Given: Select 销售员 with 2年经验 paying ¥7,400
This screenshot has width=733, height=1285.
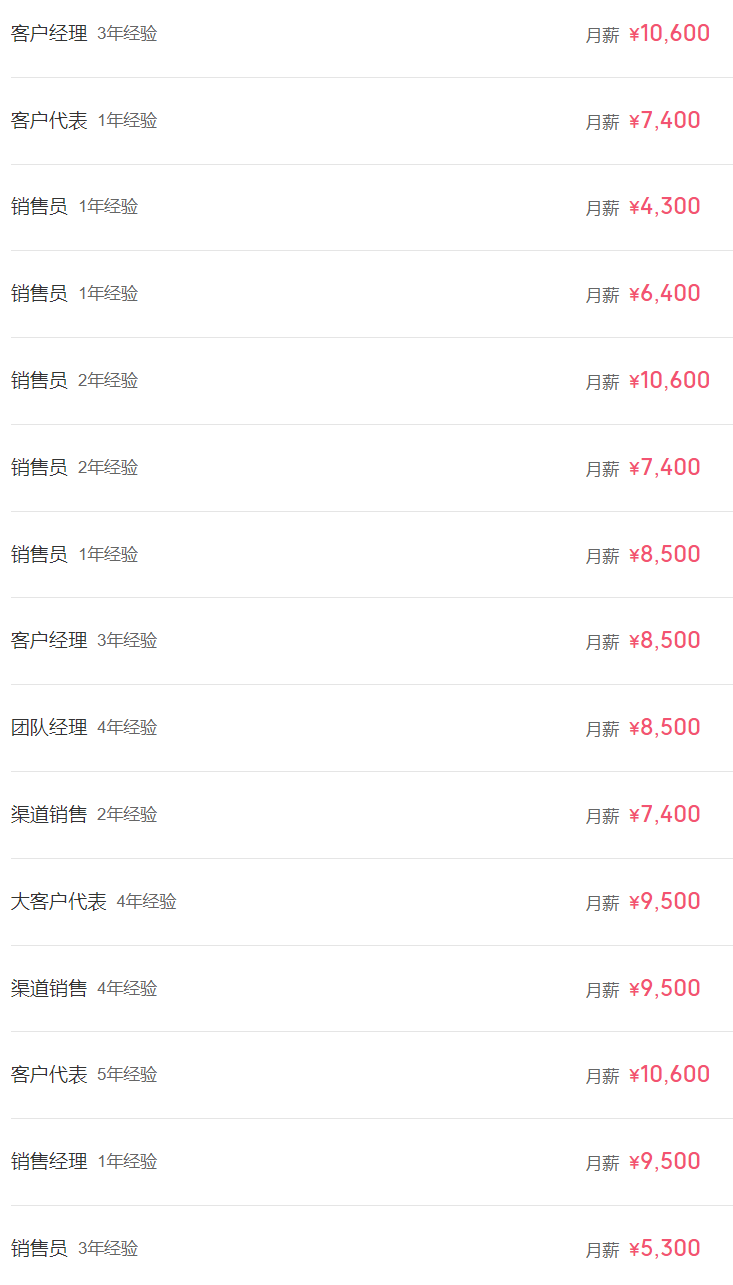Looking at the screenshot, I should tap(39, 468).
